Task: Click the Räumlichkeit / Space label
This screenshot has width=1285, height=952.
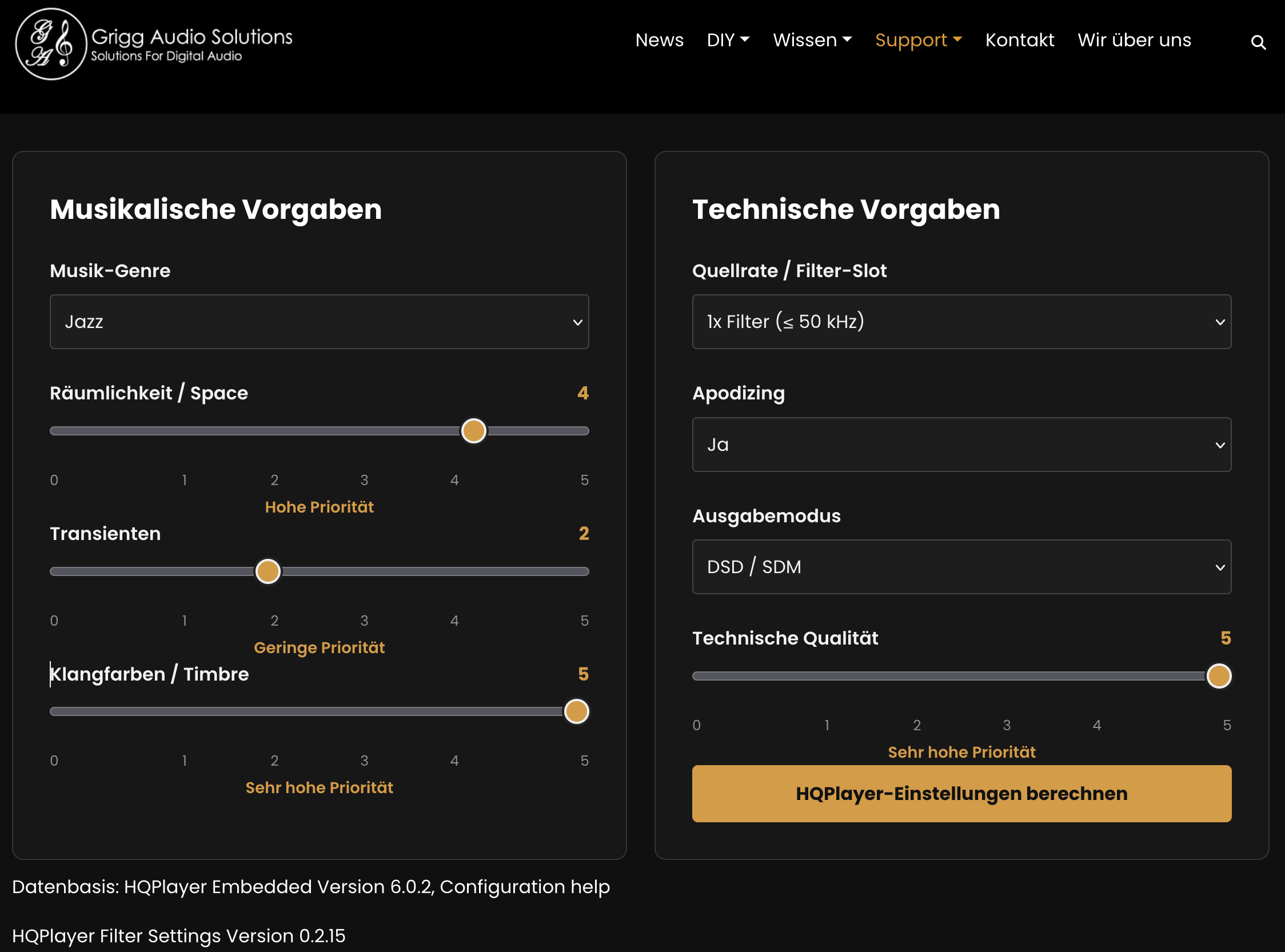Action: (149, 393)
